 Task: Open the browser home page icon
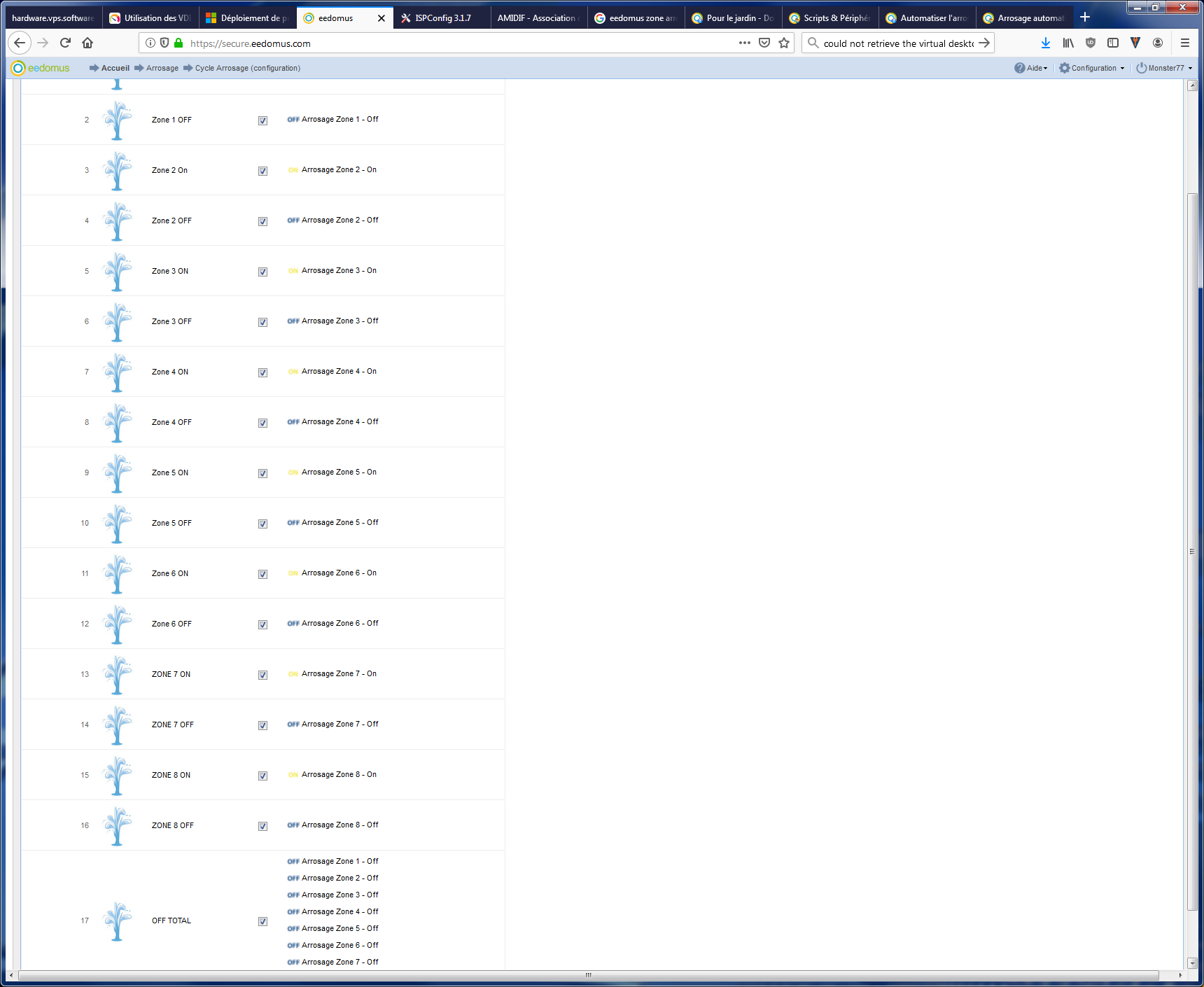(87, 43)
